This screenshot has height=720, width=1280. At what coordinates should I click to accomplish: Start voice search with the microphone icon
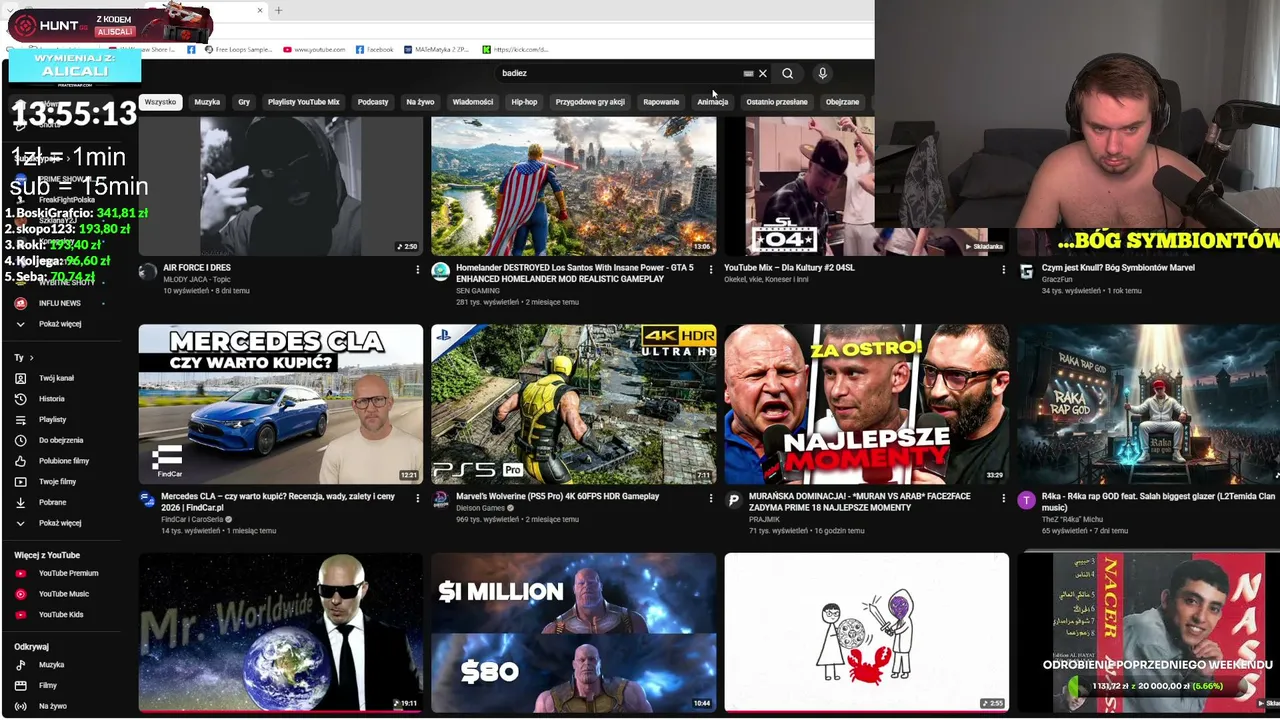pos(822,73)
